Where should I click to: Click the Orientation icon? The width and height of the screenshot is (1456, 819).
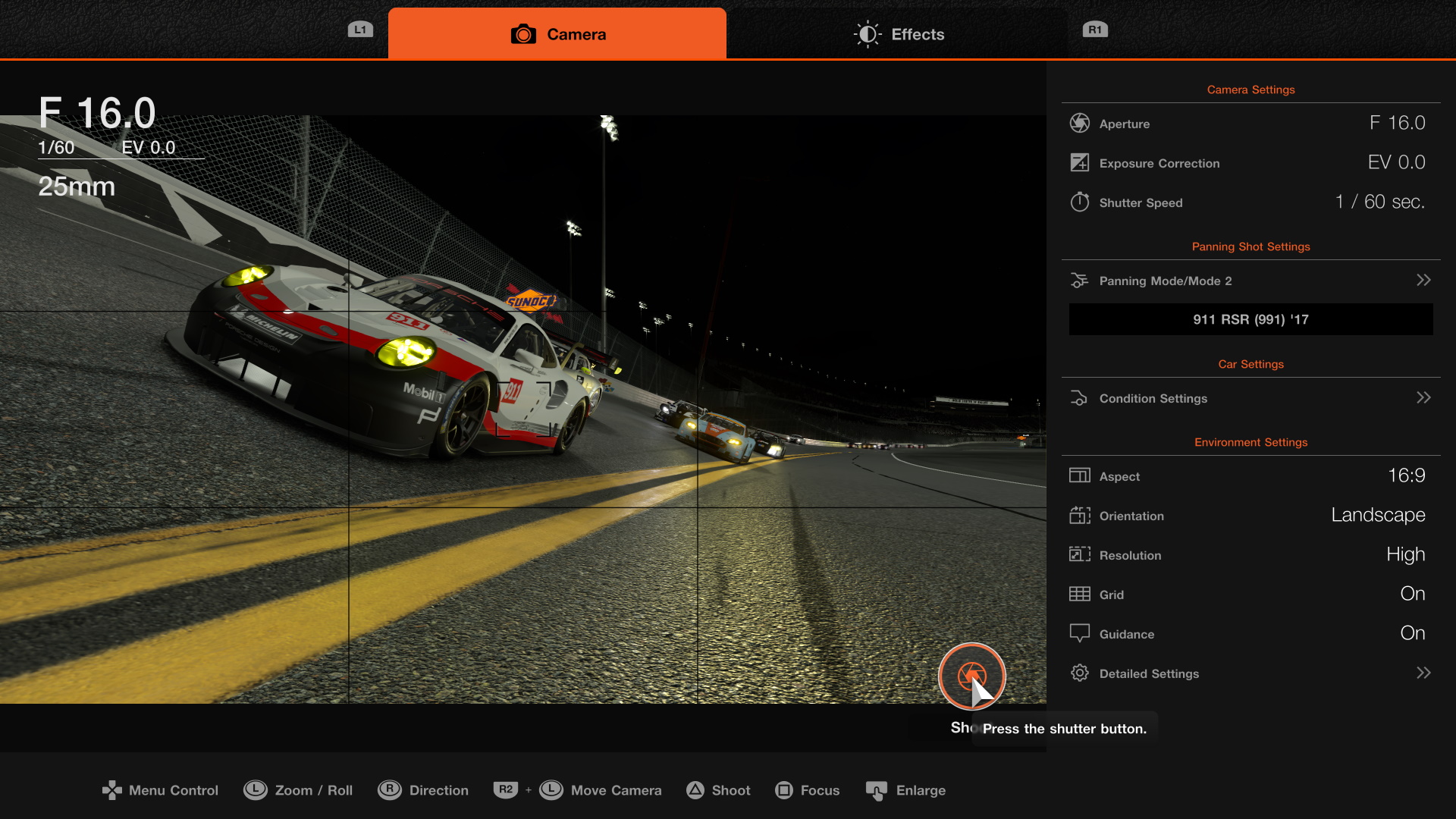click(x=1080, y=516)
